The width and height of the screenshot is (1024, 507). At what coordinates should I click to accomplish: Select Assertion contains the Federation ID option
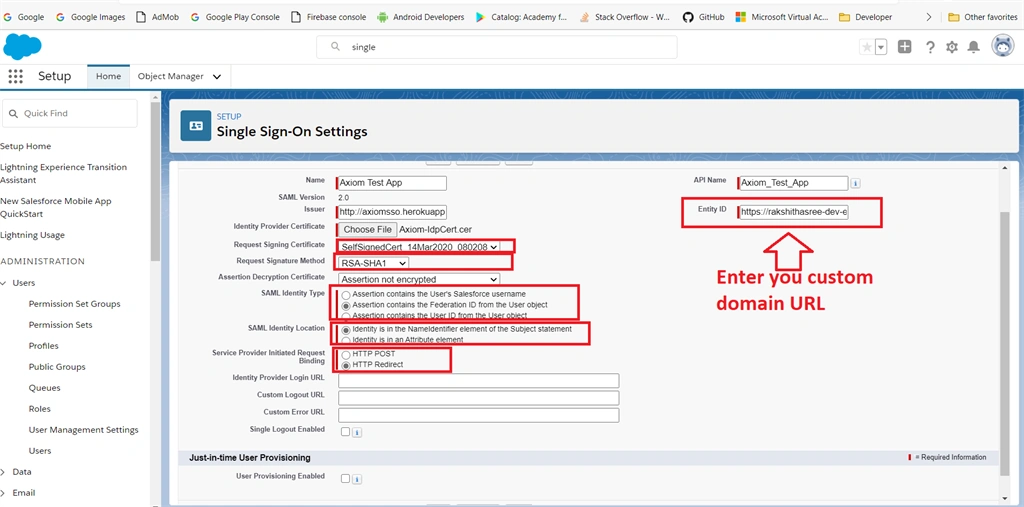coord(346,305)
